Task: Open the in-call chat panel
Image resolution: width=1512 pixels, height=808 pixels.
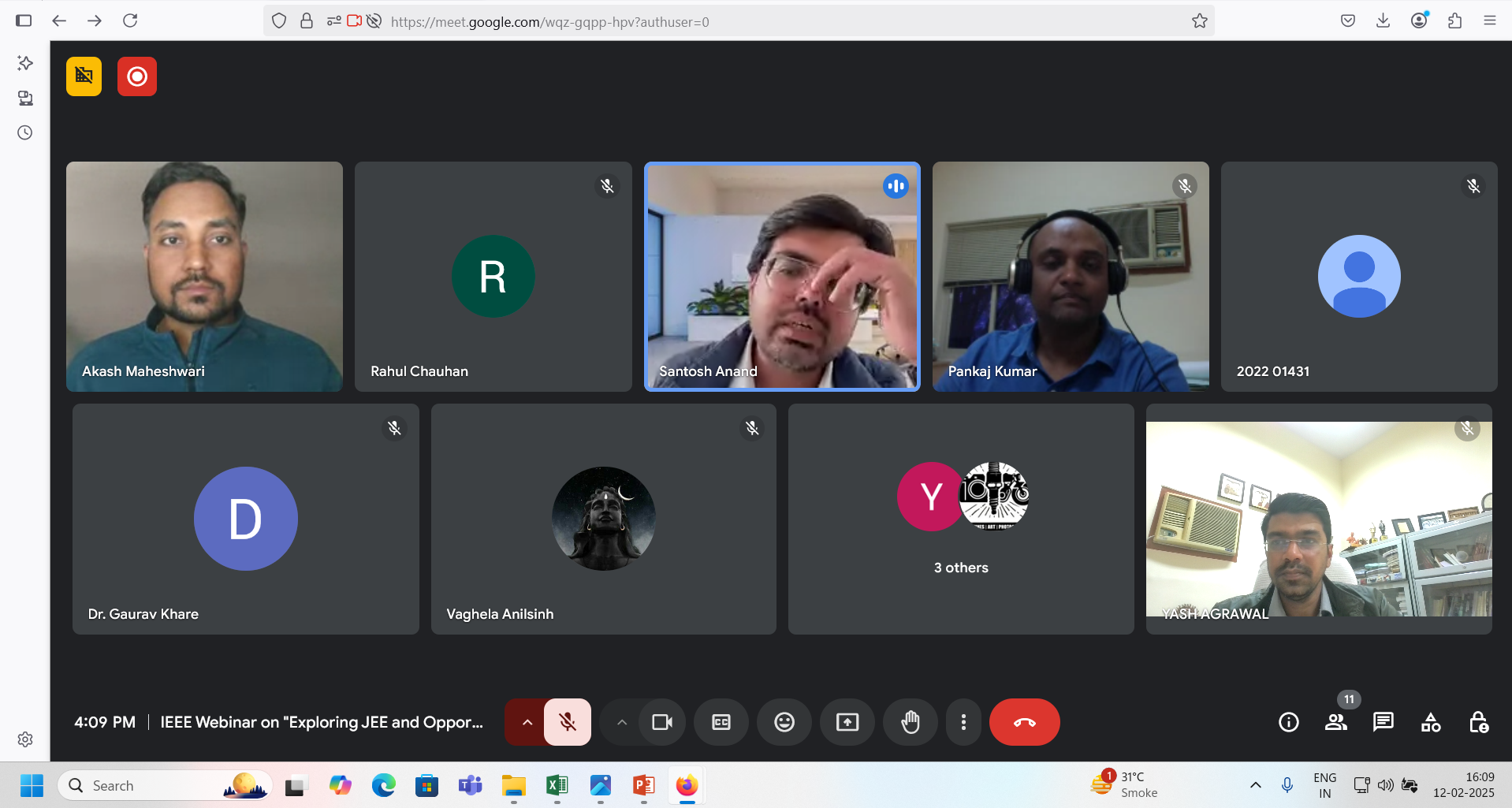Action: coord(1383,722)
